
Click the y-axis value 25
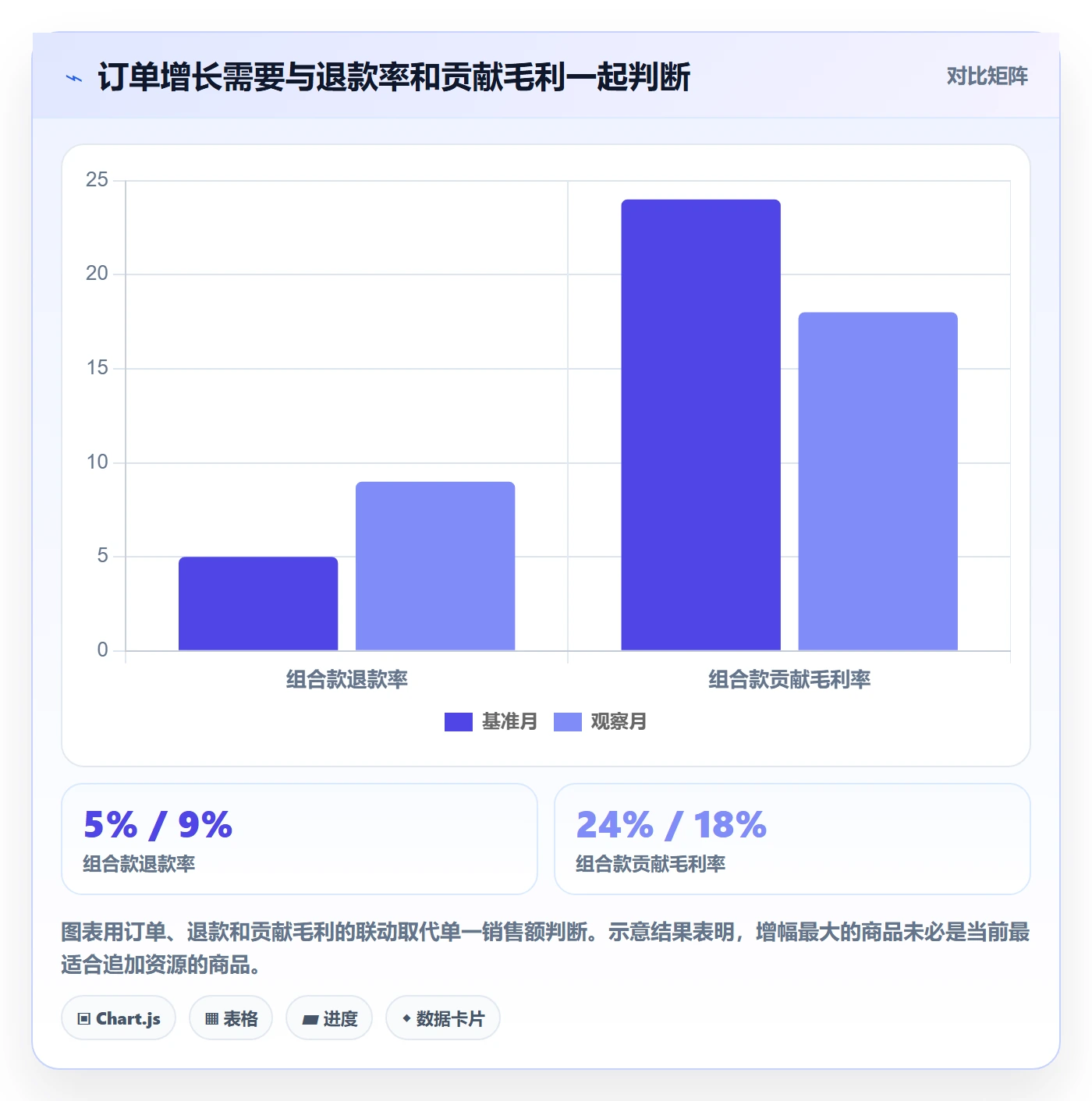pos(97,180)
